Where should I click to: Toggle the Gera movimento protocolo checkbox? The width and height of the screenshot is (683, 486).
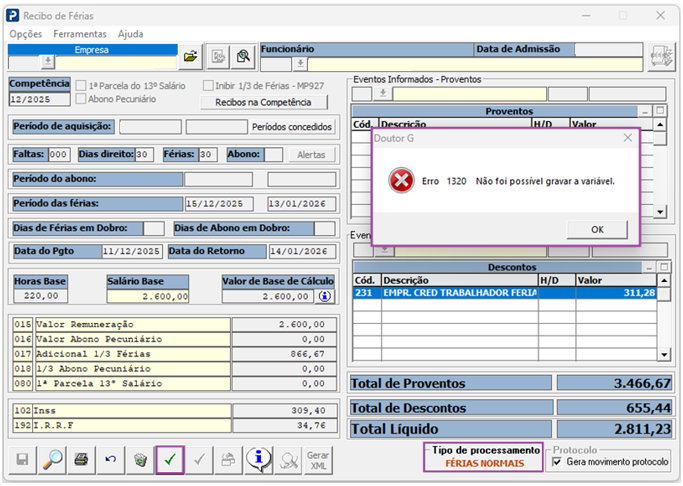coord(557,463)
